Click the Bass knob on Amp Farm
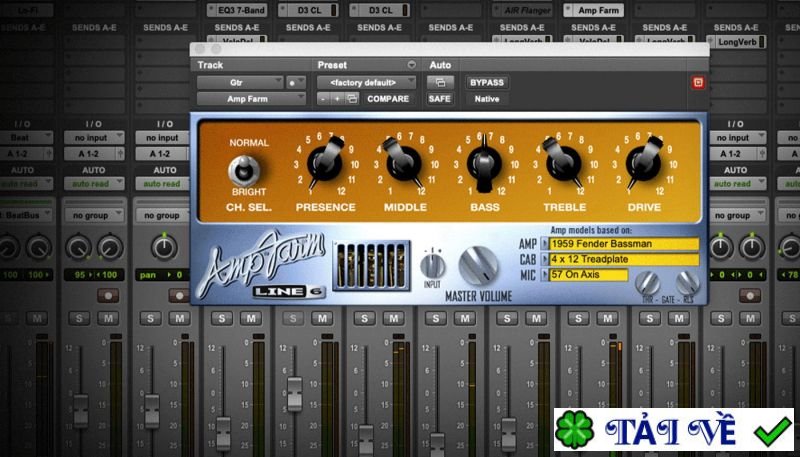The image size is (800, 457). click(484, 163)
